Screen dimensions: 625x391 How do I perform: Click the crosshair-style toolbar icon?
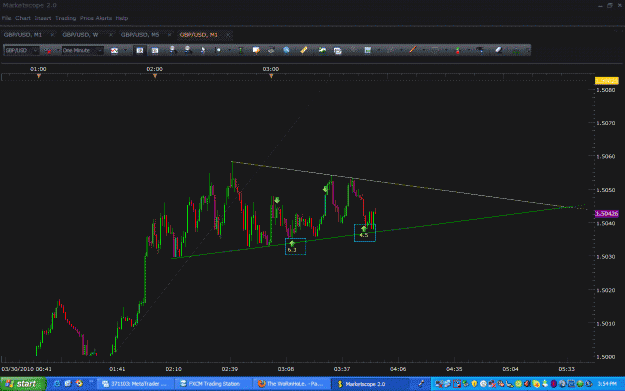(218, 50)
